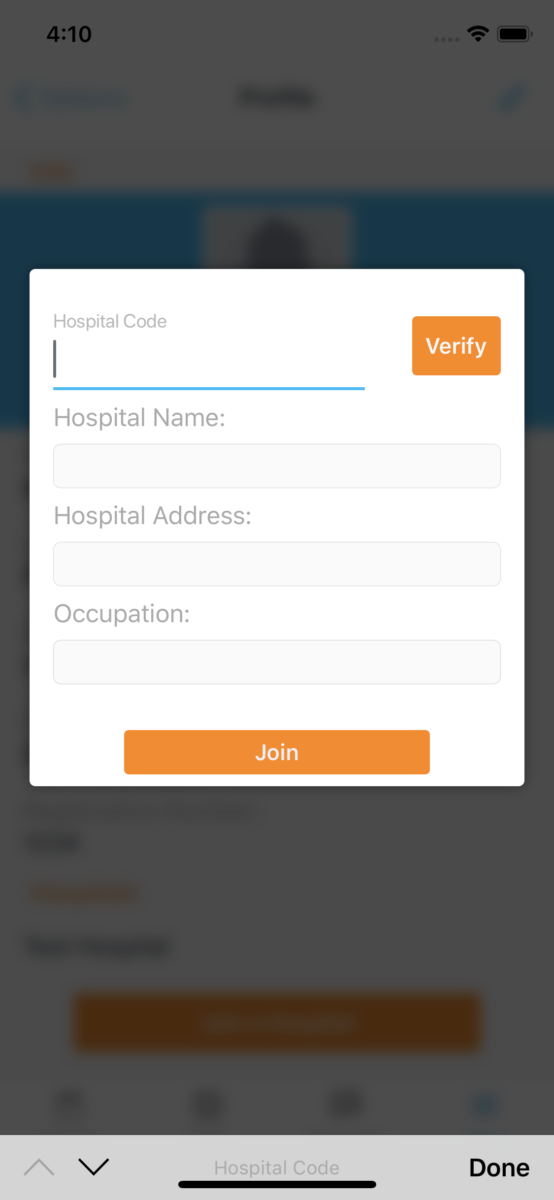The image size is (554, 1200).
Task: Tap the down arrow to next field
Action: 93,1167
